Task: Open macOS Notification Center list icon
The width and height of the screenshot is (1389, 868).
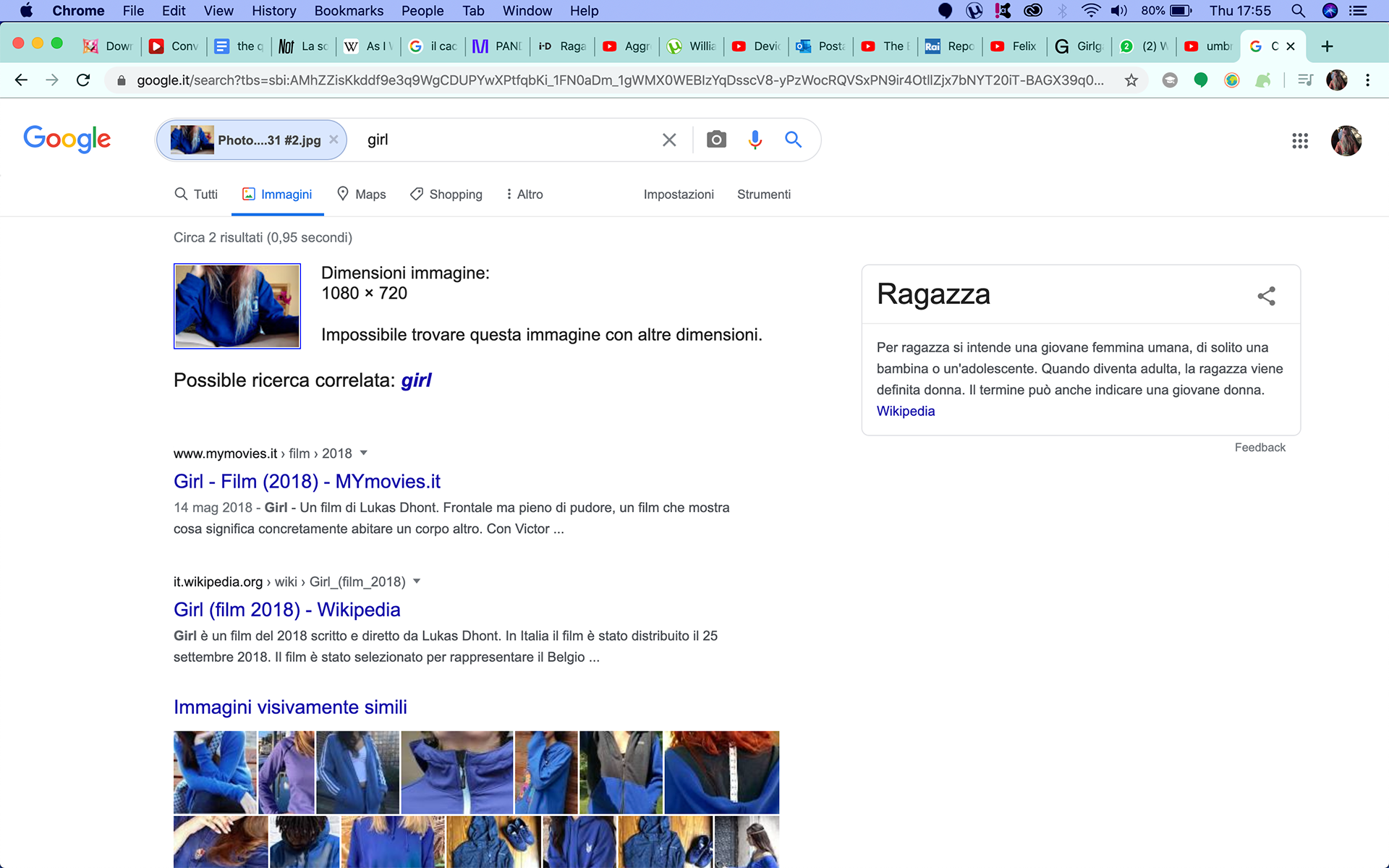Action: coord(1358,11)
